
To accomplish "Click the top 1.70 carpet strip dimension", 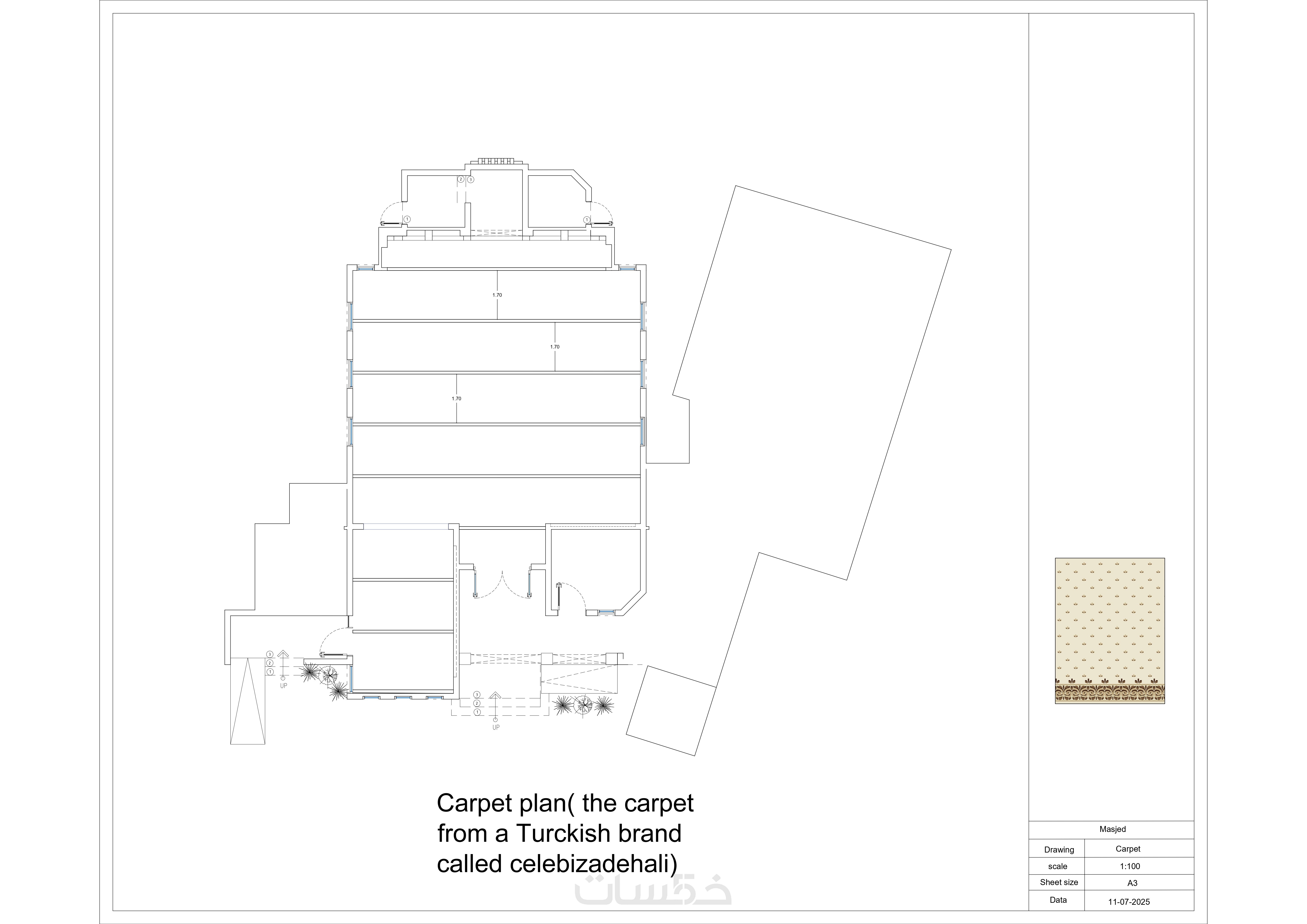I will coord(497,295).
